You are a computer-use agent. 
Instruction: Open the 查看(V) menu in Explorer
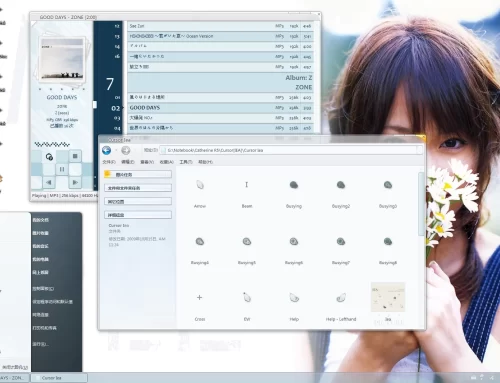point(147,162)
